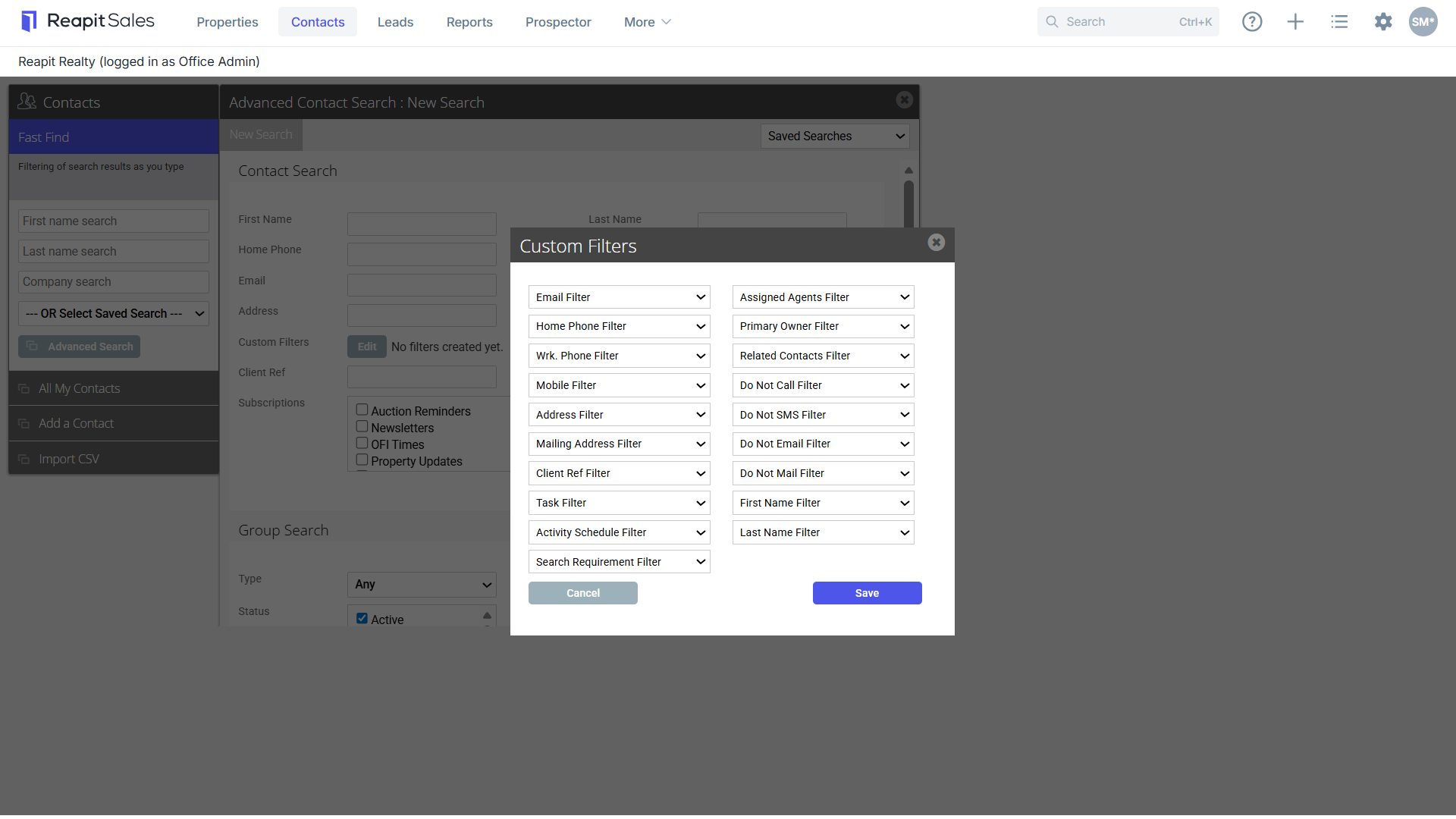
Task: Open the More menu
Action: [x=647, y=22]
